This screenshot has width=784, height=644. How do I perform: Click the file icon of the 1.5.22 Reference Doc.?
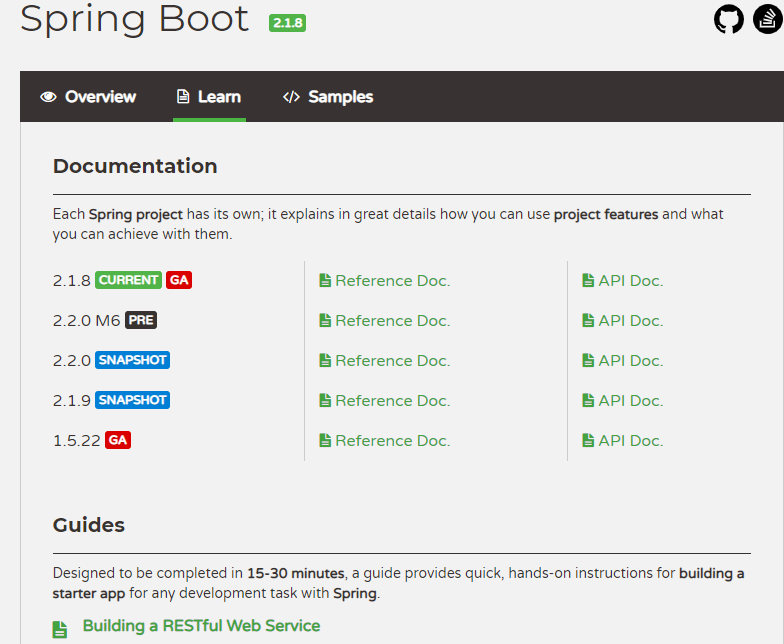(x=325, y=440)
